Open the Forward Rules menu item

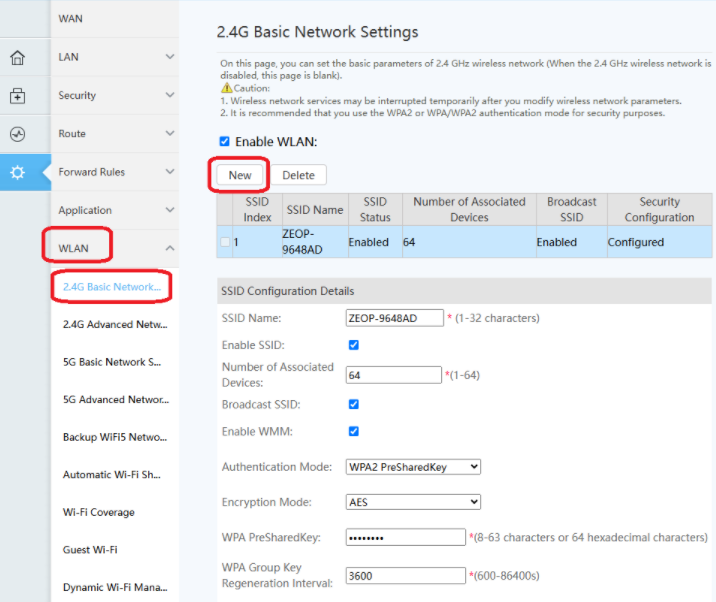pyautogui.click(x=115, y=172)
